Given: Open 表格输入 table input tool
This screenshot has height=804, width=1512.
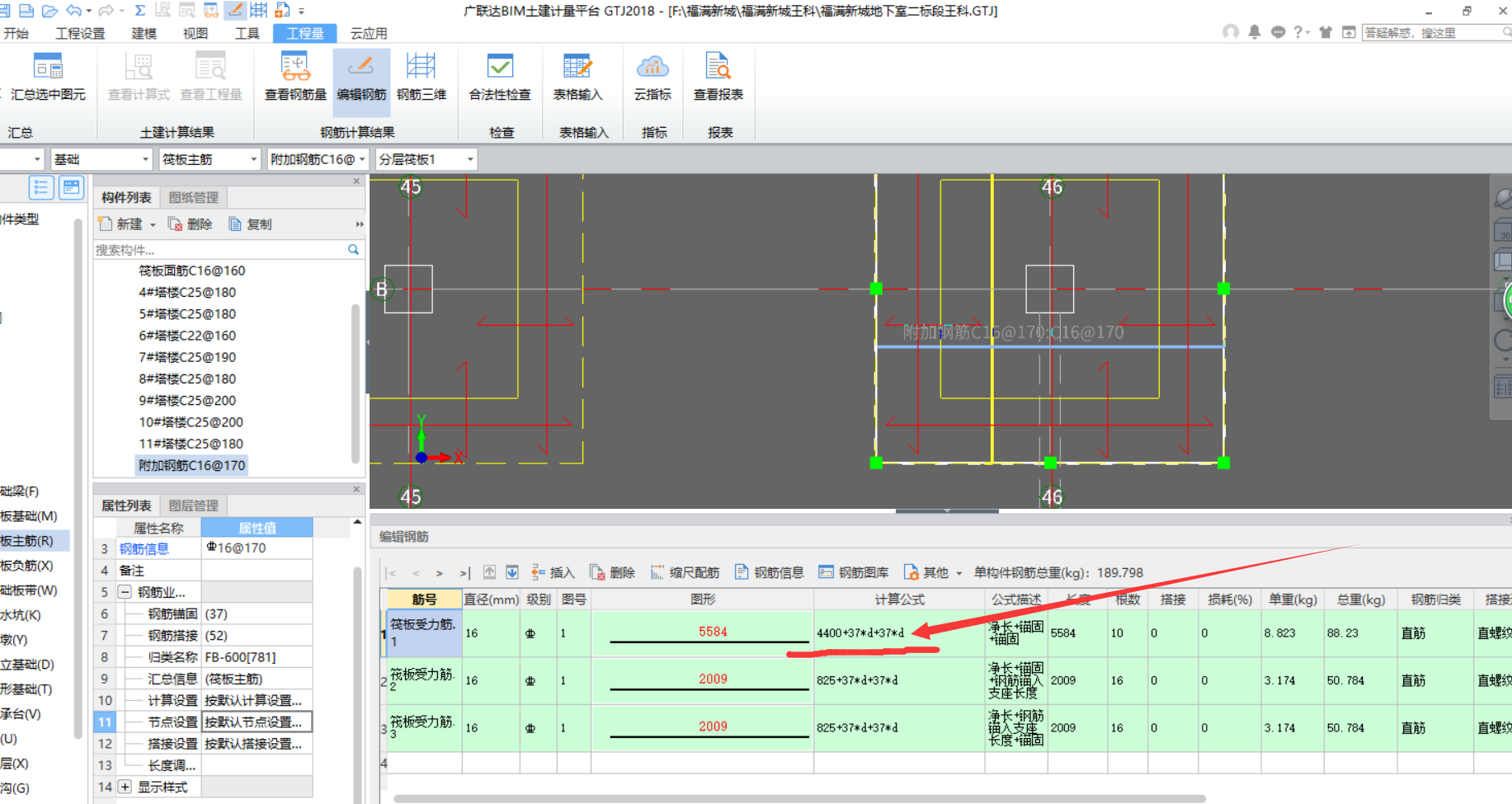Looking at the screenshot, I should coord(577,76).
